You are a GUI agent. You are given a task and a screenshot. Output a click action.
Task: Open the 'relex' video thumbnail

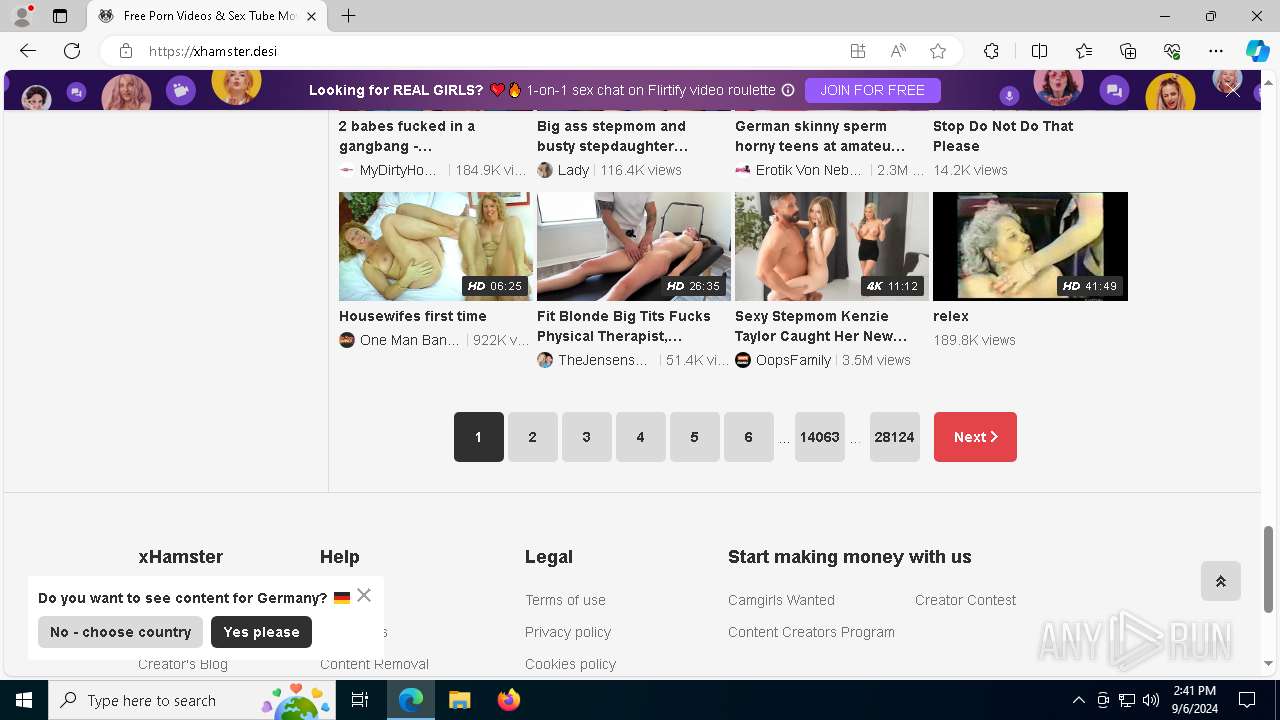coord(1030,246)
